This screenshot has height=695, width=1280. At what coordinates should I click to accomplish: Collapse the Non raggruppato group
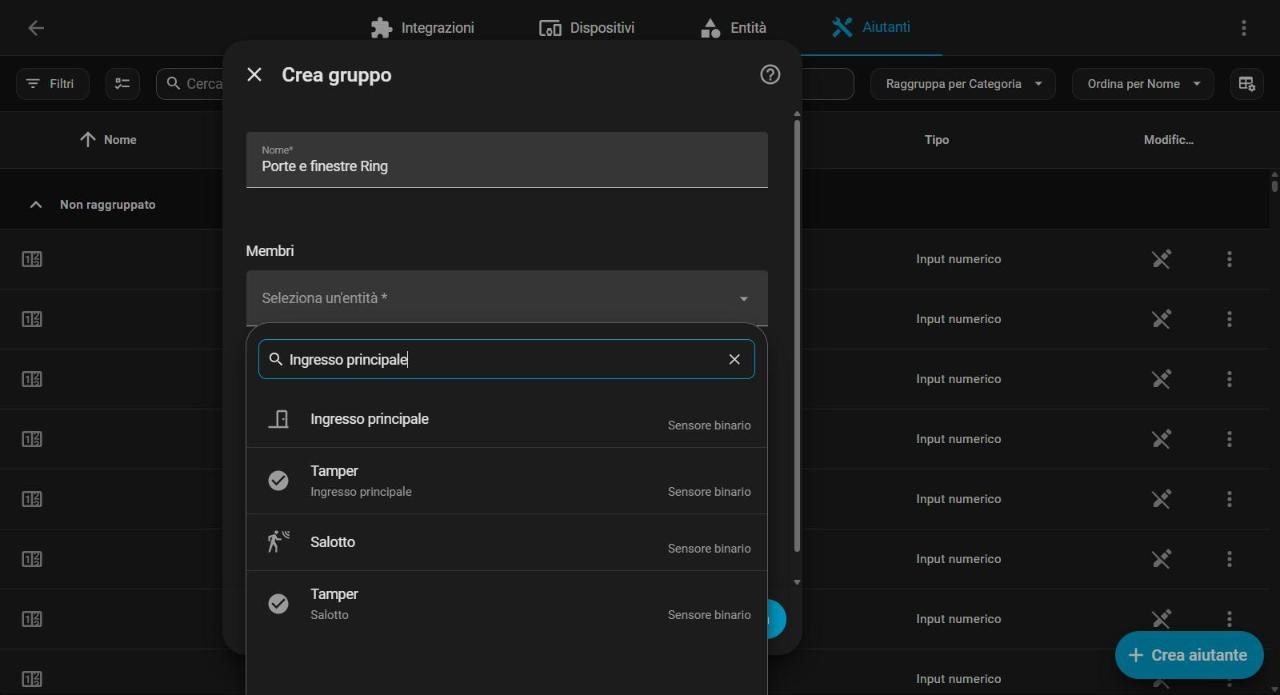(36, 204)
